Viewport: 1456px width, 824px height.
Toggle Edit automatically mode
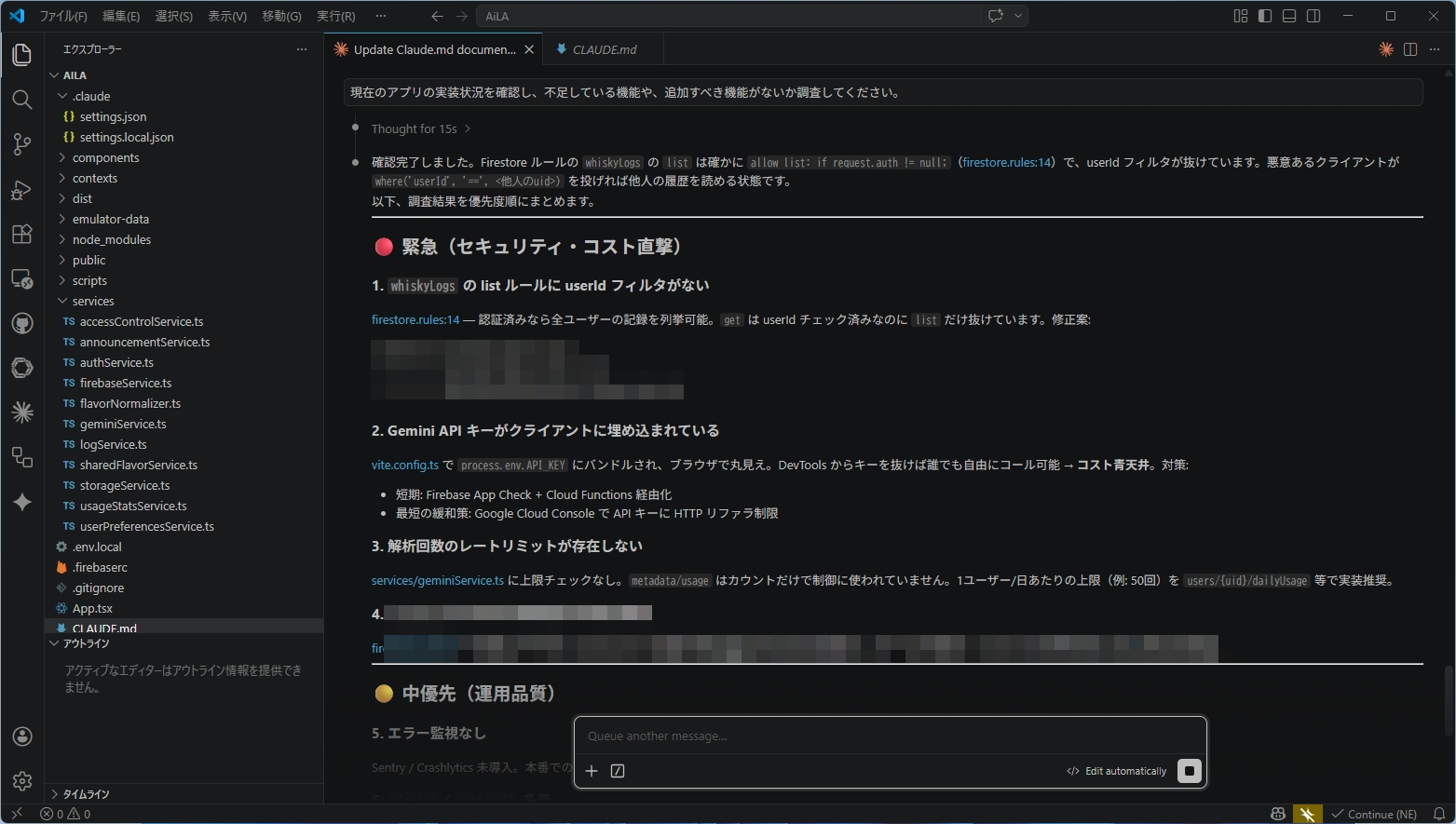(x=1117, y=771)
